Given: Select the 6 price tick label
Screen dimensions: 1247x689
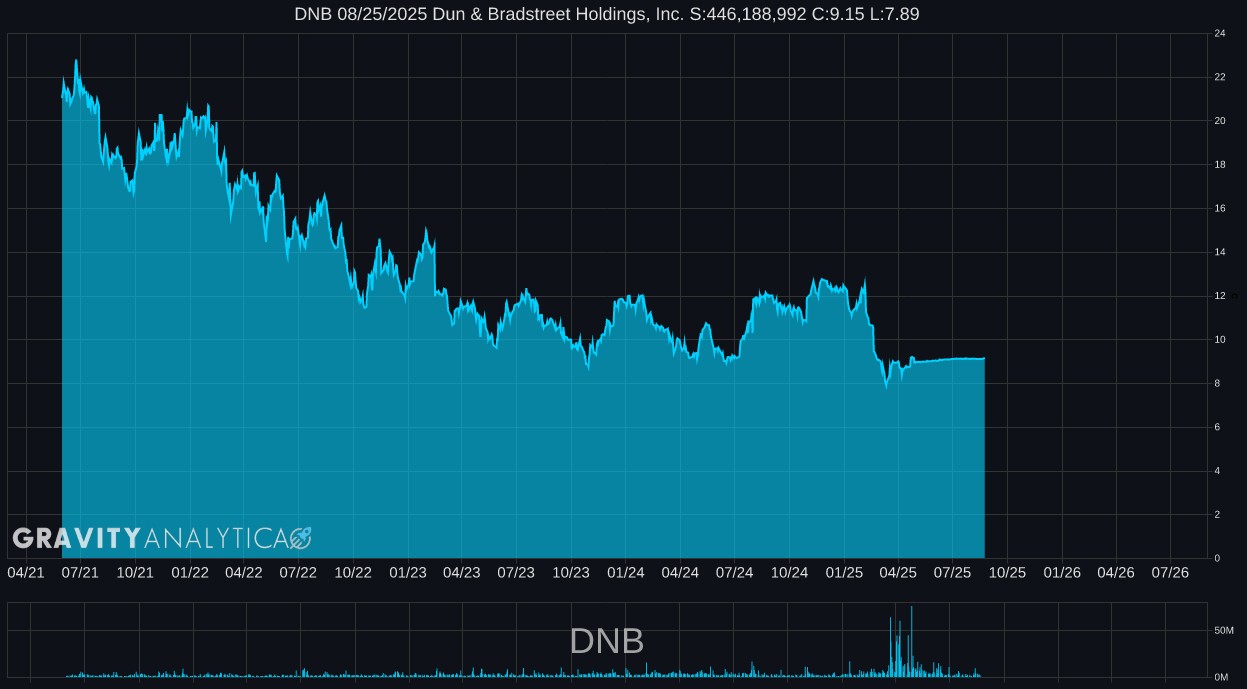Looking at the screenshot, I should 1217,427.
